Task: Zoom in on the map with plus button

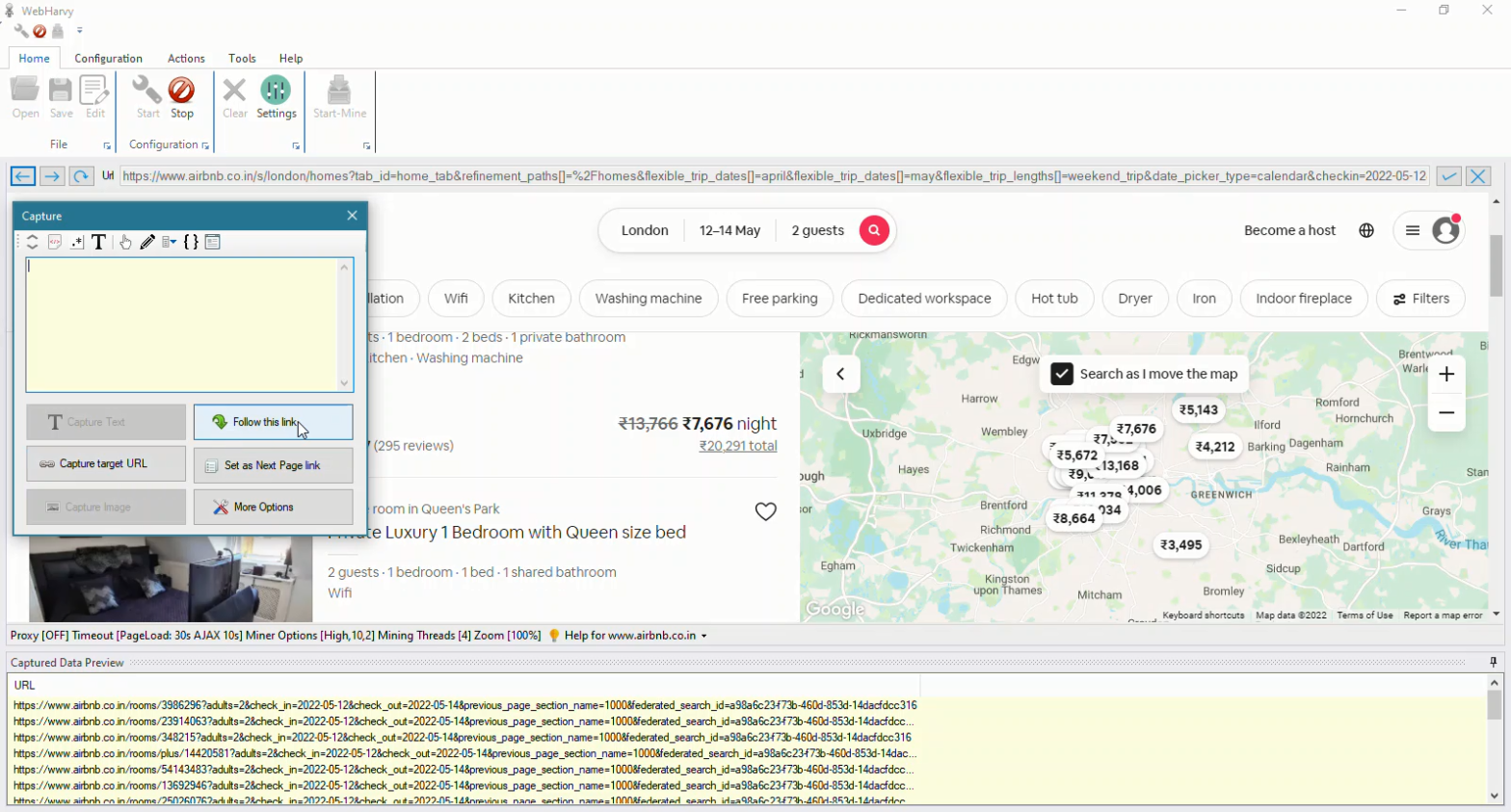Action: [1445, 375]
